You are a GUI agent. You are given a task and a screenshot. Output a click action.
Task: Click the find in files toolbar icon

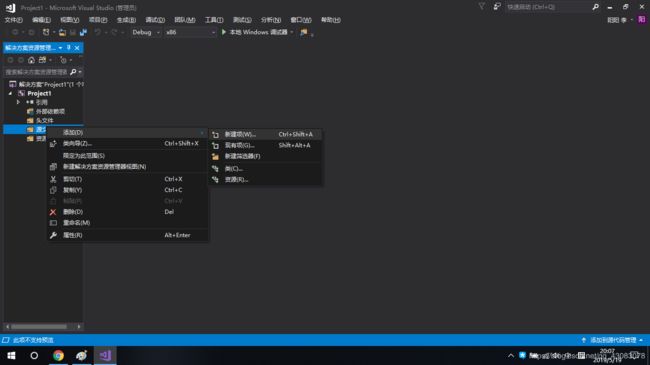pyautogui.click(x=304, y=32)
